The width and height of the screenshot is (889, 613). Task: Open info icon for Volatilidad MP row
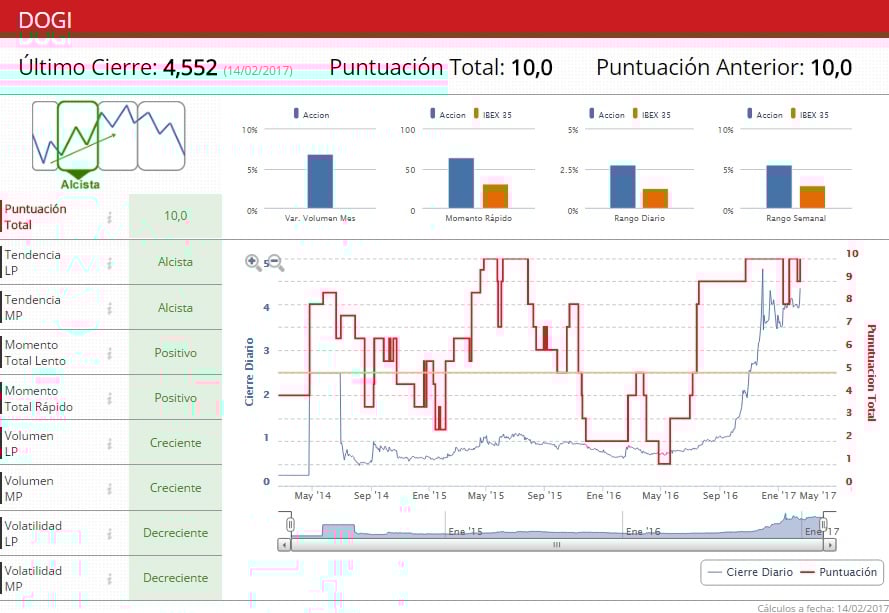pyautogui.click(x=109, y=578)
